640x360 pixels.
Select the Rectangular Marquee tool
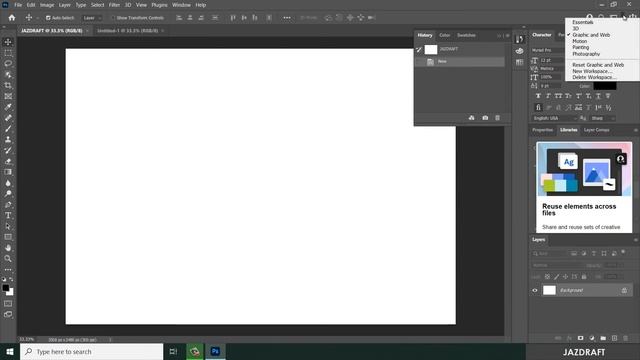click(x=8, y=53)
